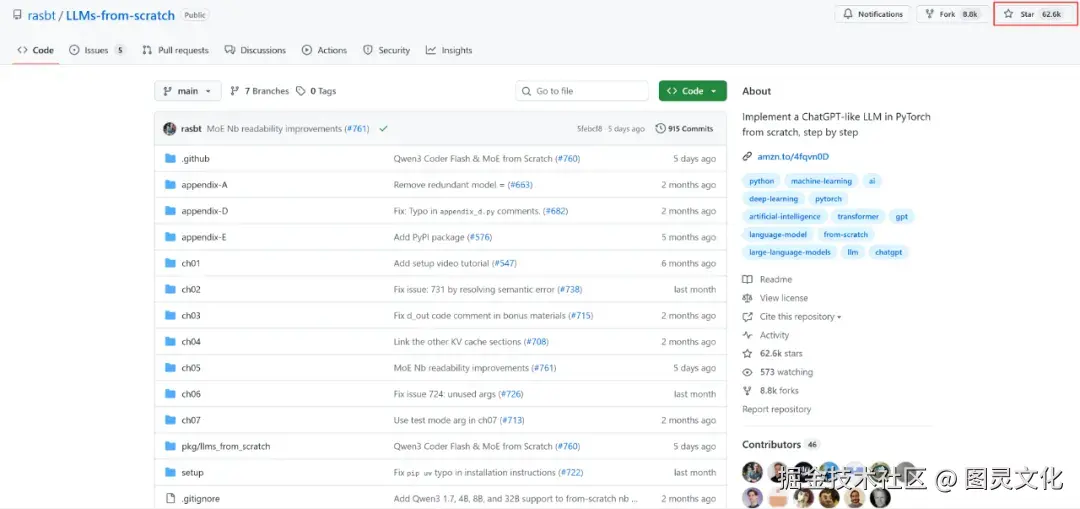The image size is (1080, 509).
Task: View 915 Commits history
Action: pyautogui.click(x=685, y=129)
